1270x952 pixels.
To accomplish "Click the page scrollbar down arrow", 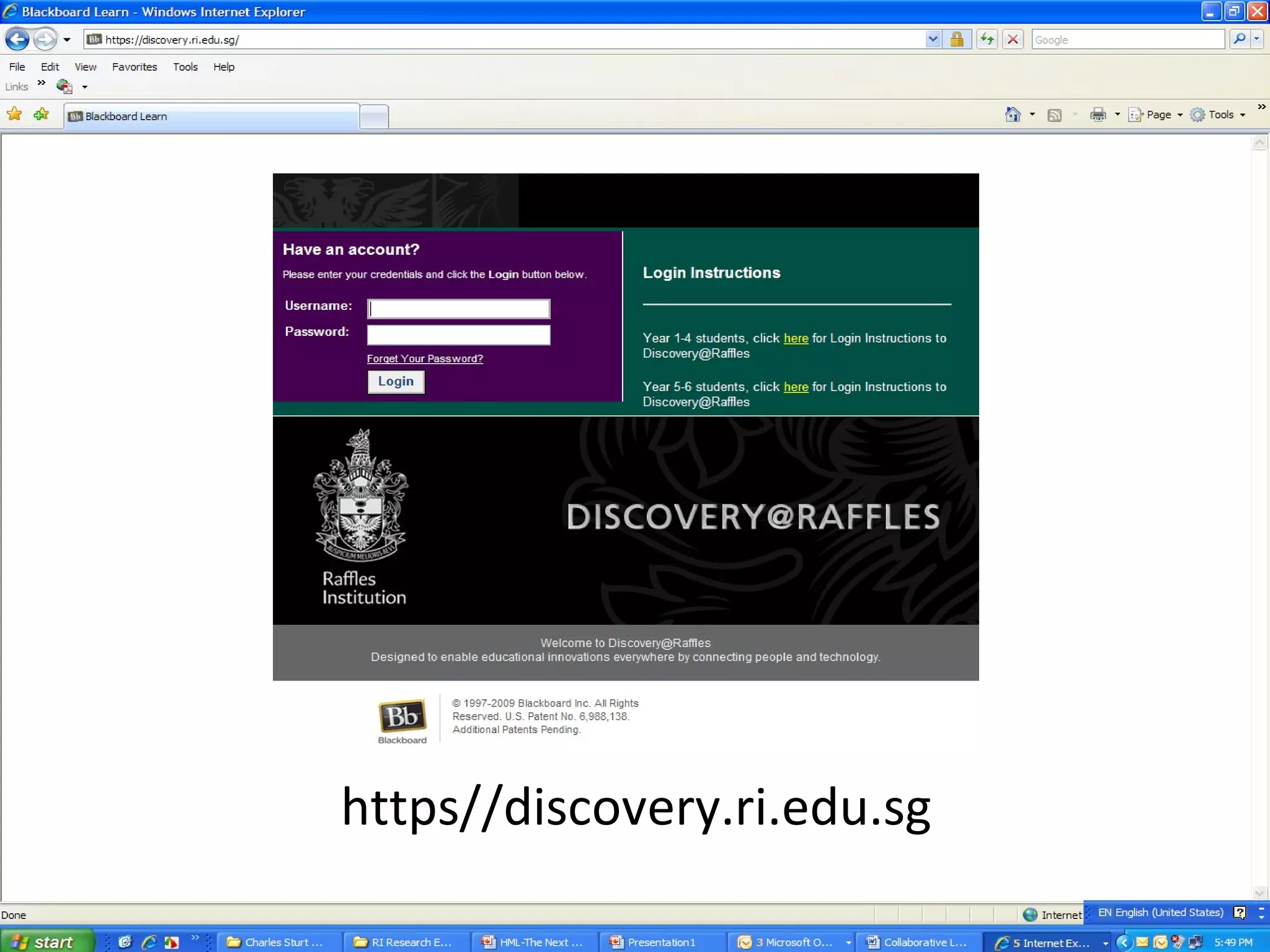I will click(1259, 892).
